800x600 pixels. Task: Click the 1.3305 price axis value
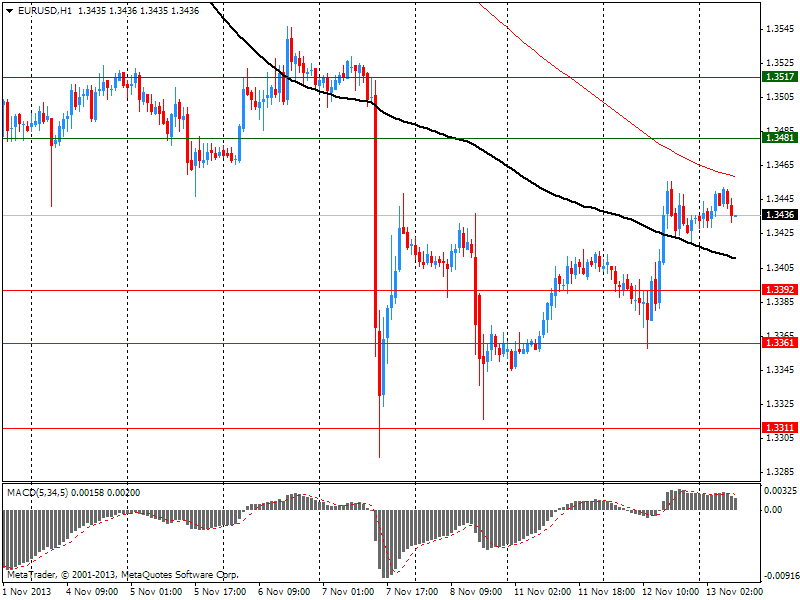point(781,438)
